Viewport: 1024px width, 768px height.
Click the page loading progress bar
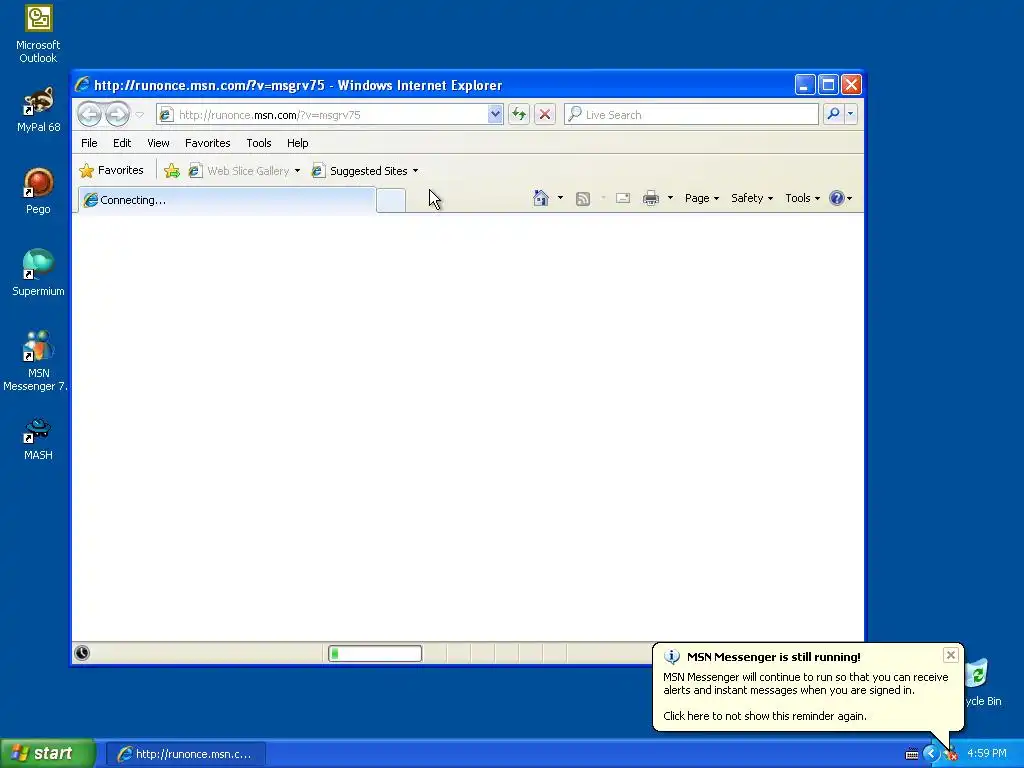pos(375,653)
